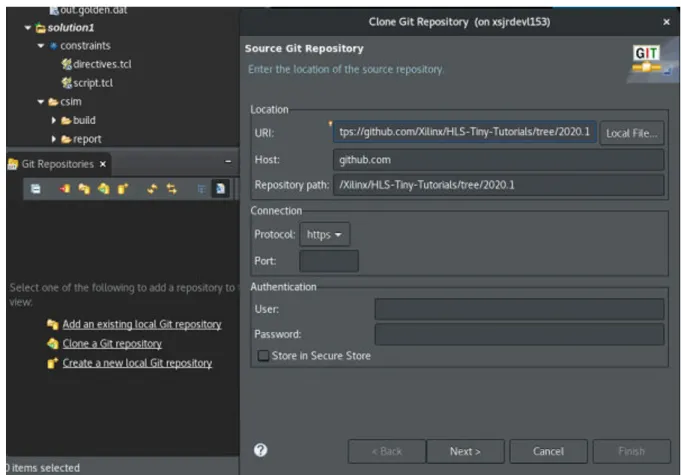681x475 pixels.
Task: Click icon beside Add an existing local repository
Action: point(53,324)
